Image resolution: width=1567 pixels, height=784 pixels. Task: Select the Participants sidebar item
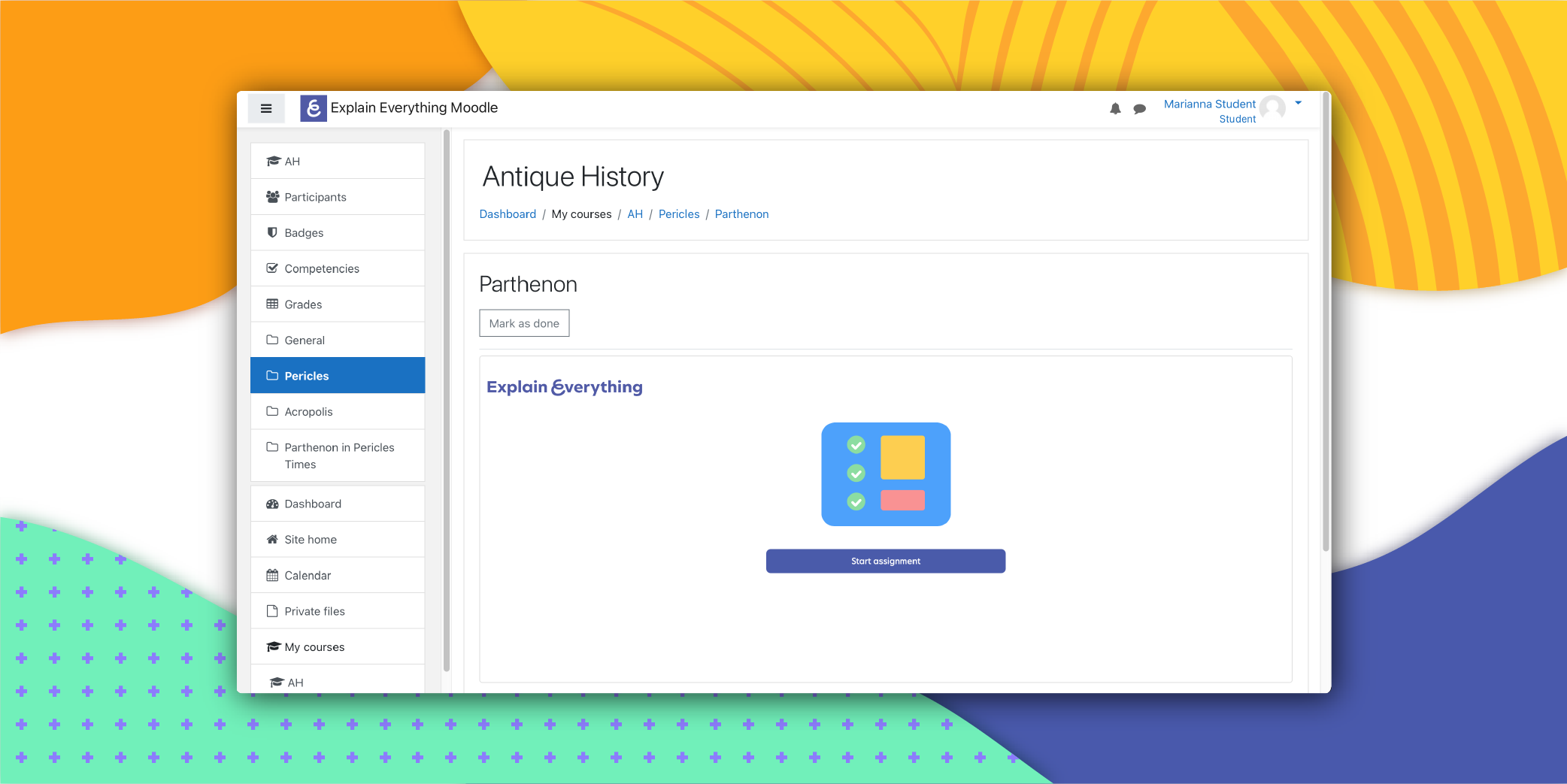338,197
